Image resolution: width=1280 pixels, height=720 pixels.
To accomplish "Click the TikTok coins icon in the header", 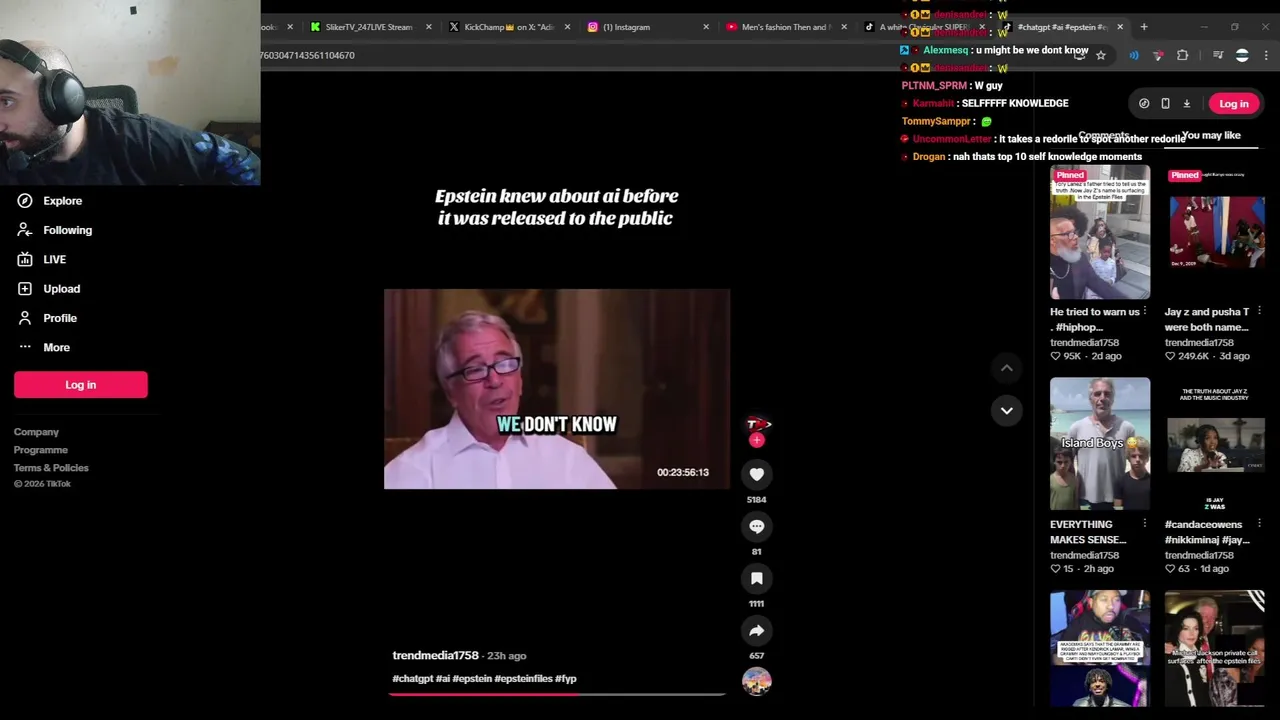I will (x=1144, y=104).
